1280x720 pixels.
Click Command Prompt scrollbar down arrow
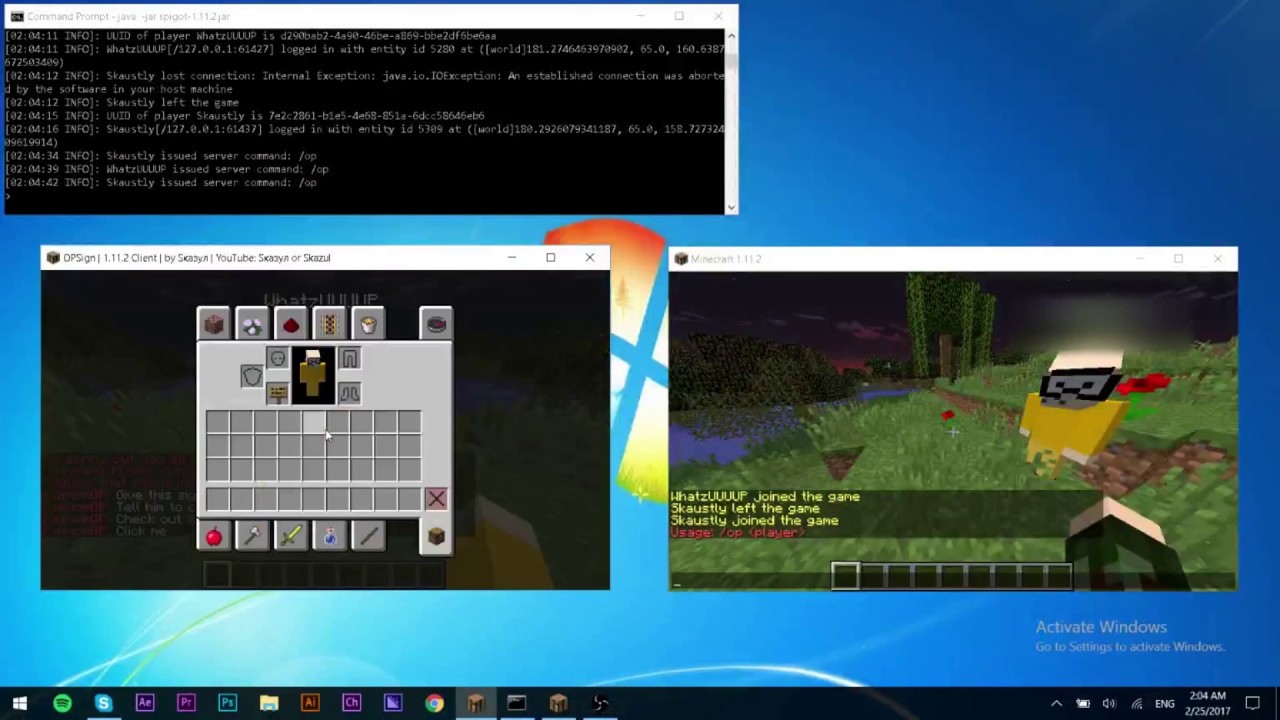[731, 207]
